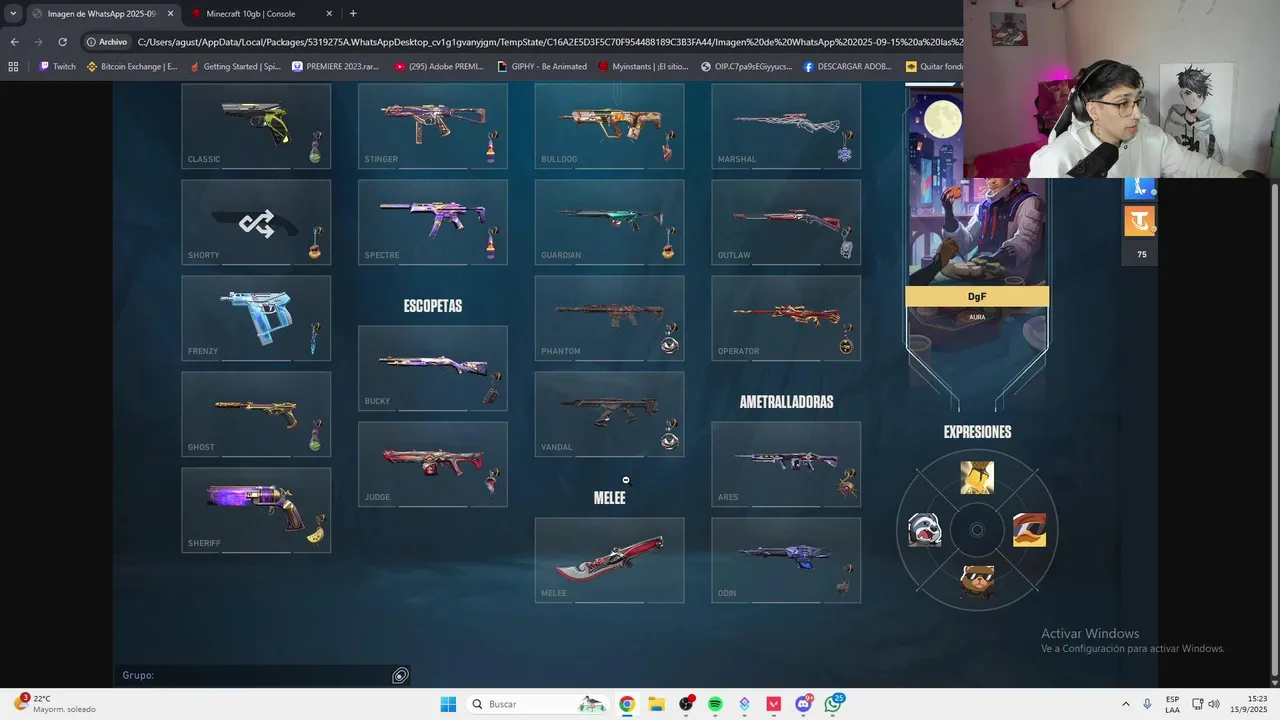1280x720 pixels.
Task: Select the Frenzy weapon card
Action: pos(256,318)
